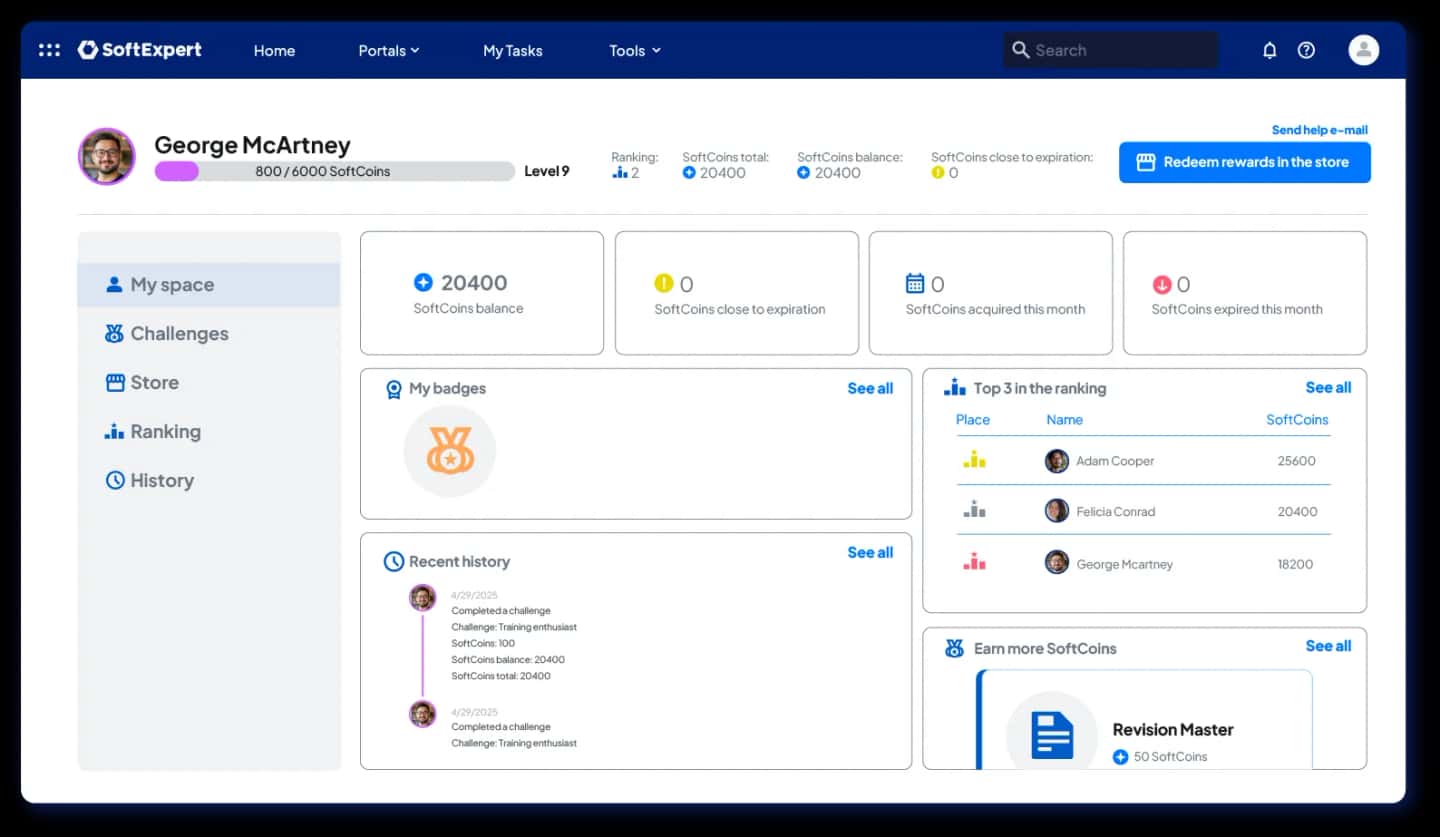See all in Top 3 ranking
Screen dimensions: 1440x837
click(1328, 387)
